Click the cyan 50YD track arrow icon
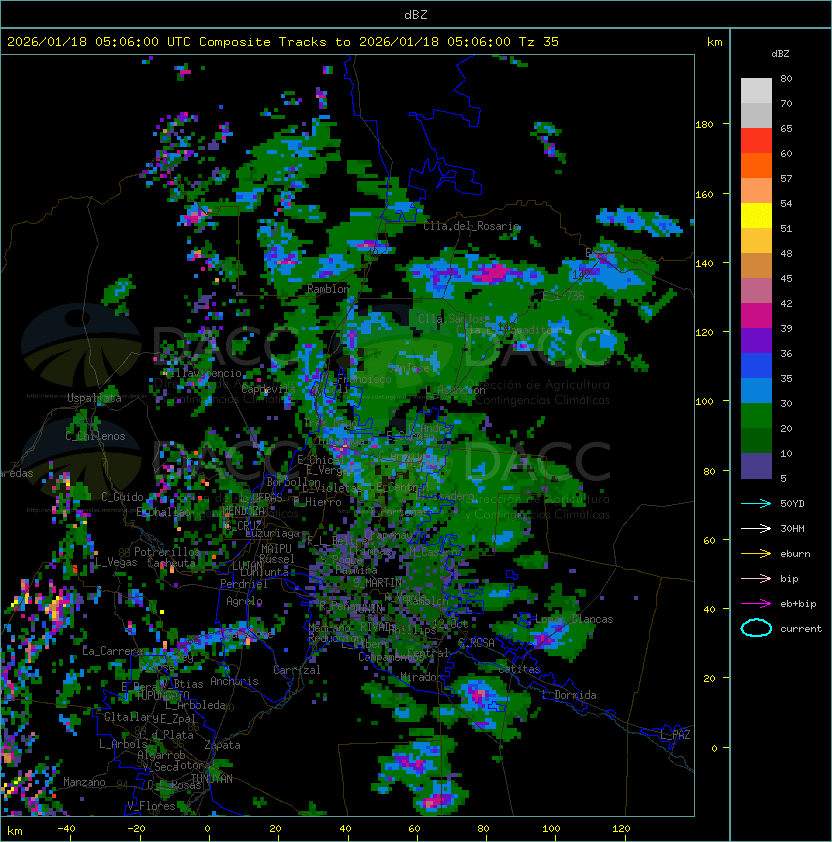 pos(756,504)
